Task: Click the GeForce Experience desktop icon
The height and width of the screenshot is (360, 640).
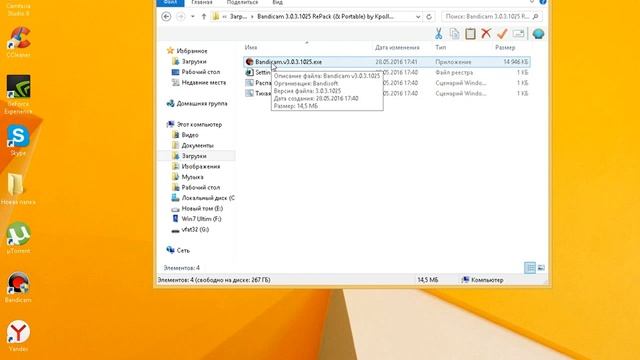Action: 18,94
